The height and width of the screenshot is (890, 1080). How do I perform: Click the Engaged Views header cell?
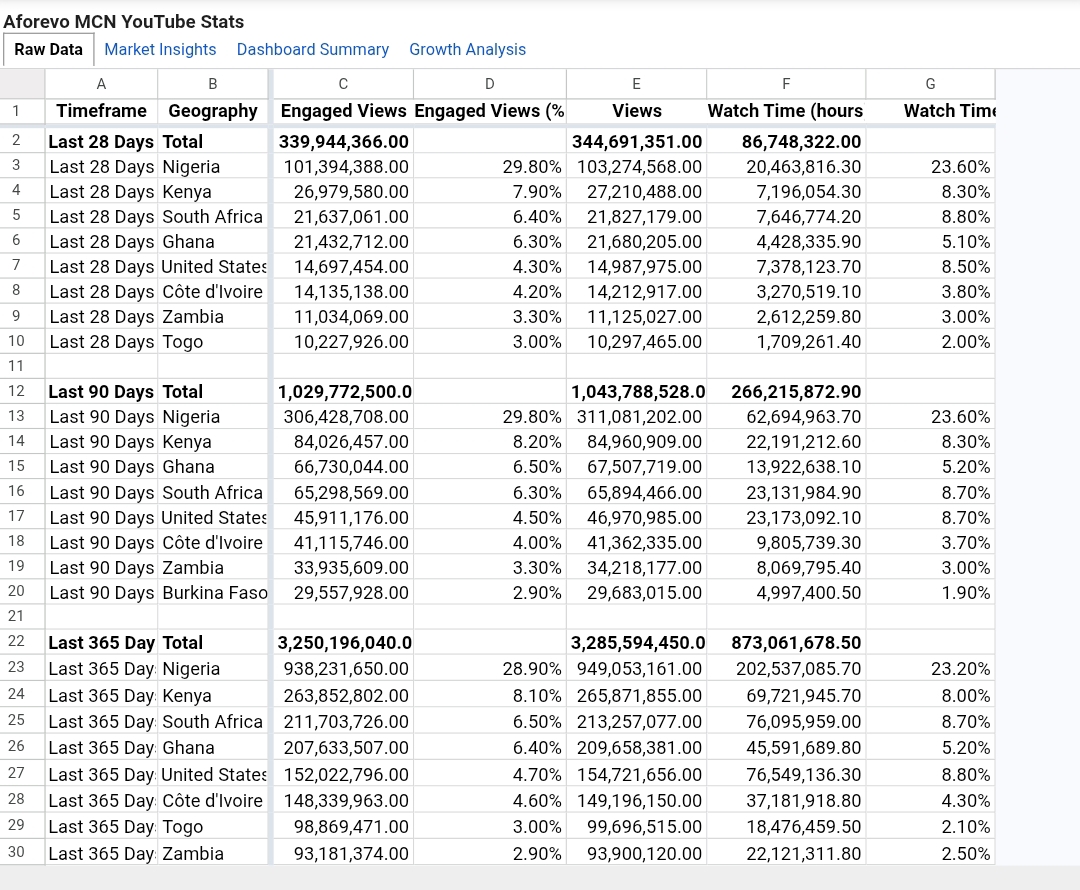point(343,111)
